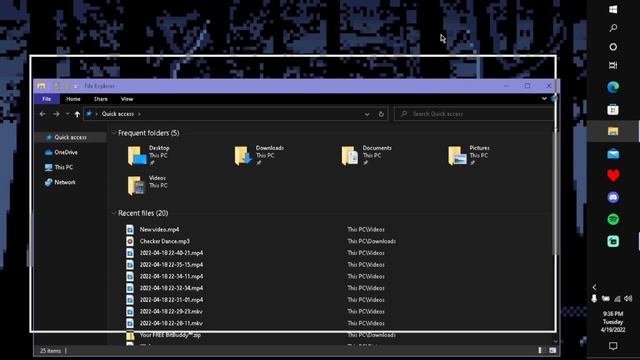Launch Discord from the taskbar
640x360 pixels.
[x=613, y=198]
